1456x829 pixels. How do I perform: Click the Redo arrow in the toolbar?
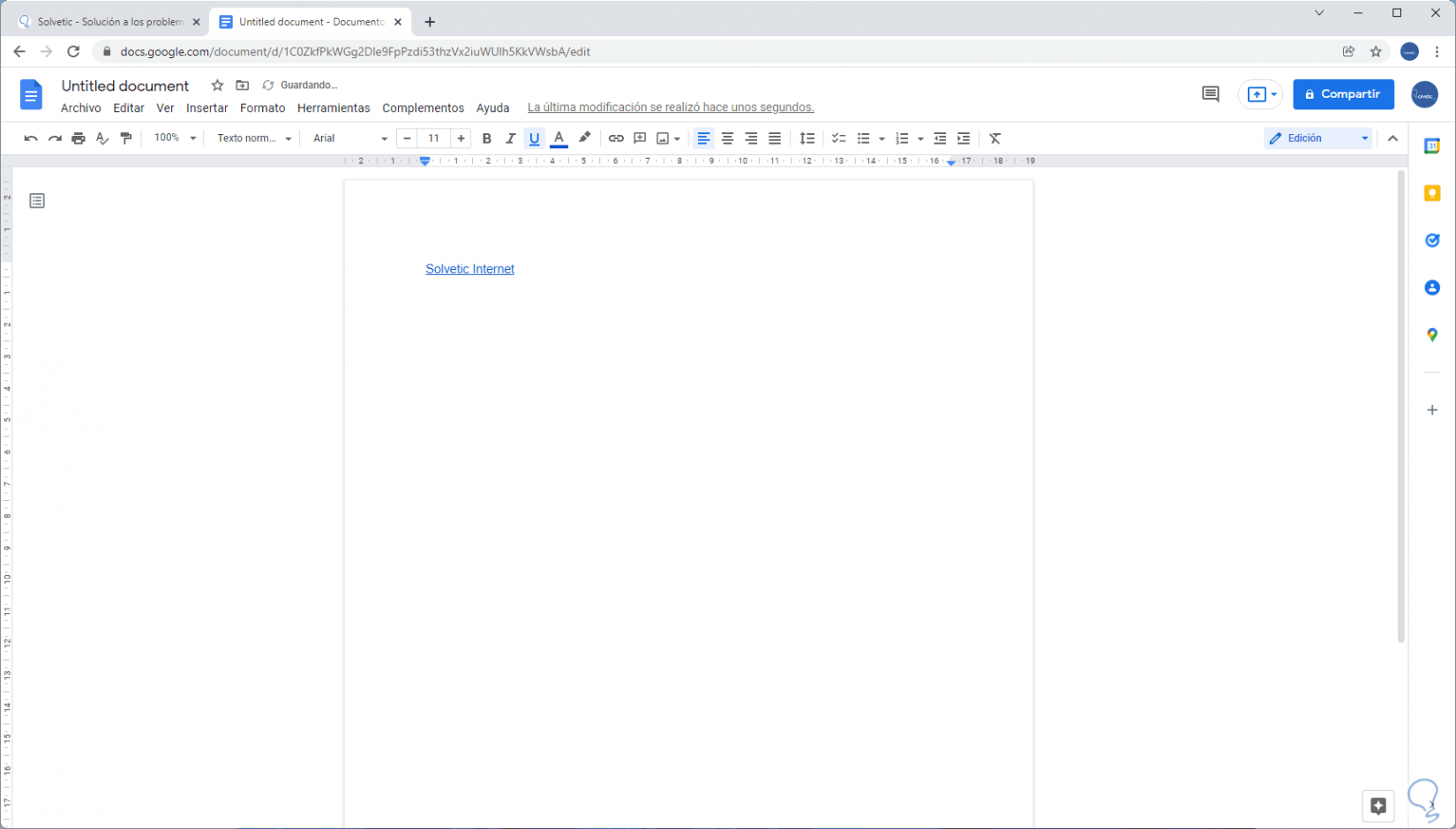pos(55,138)
